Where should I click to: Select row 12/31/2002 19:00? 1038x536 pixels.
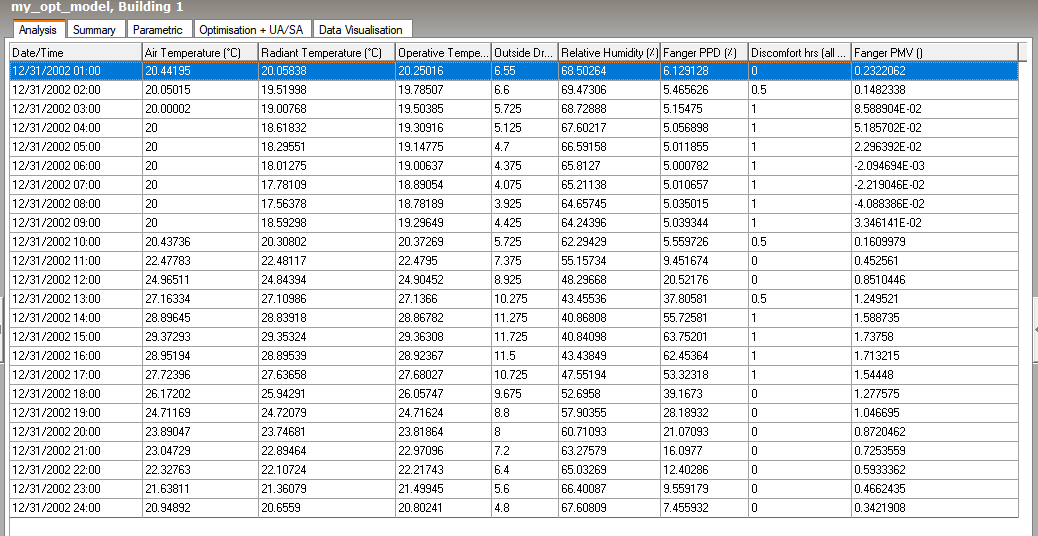(514, 412)
